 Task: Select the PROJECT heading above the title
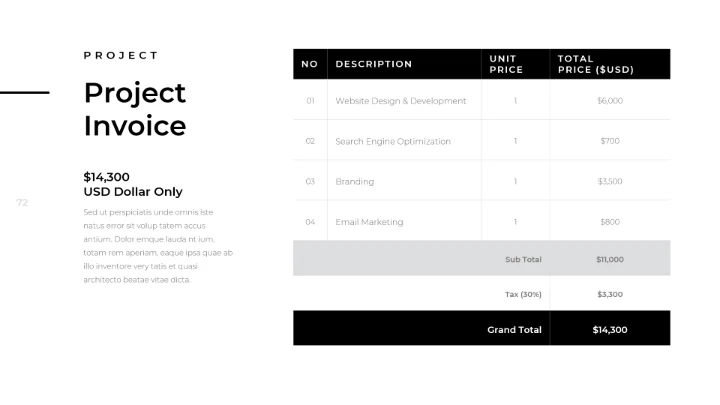121,56
